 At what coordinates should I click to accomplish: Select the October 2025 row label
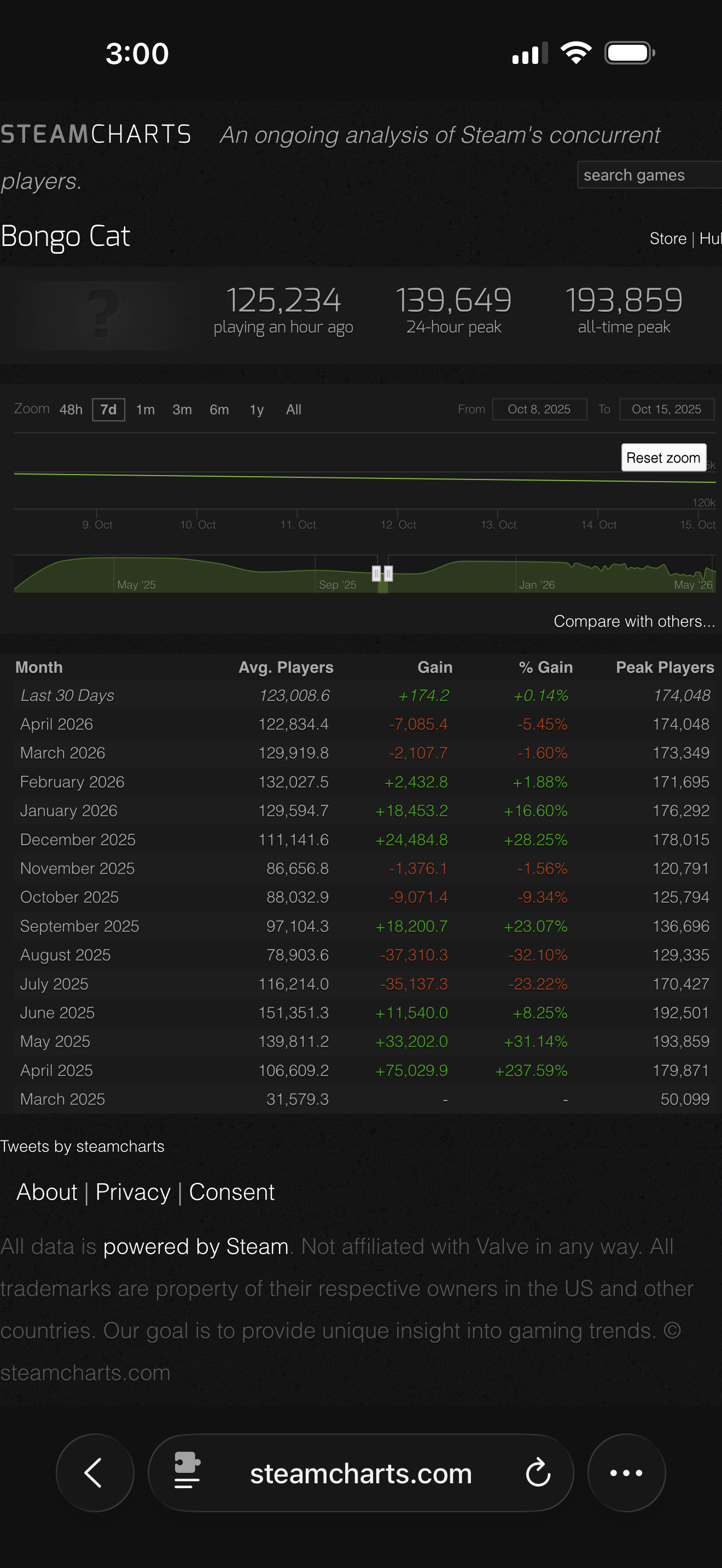coord(69,897)
